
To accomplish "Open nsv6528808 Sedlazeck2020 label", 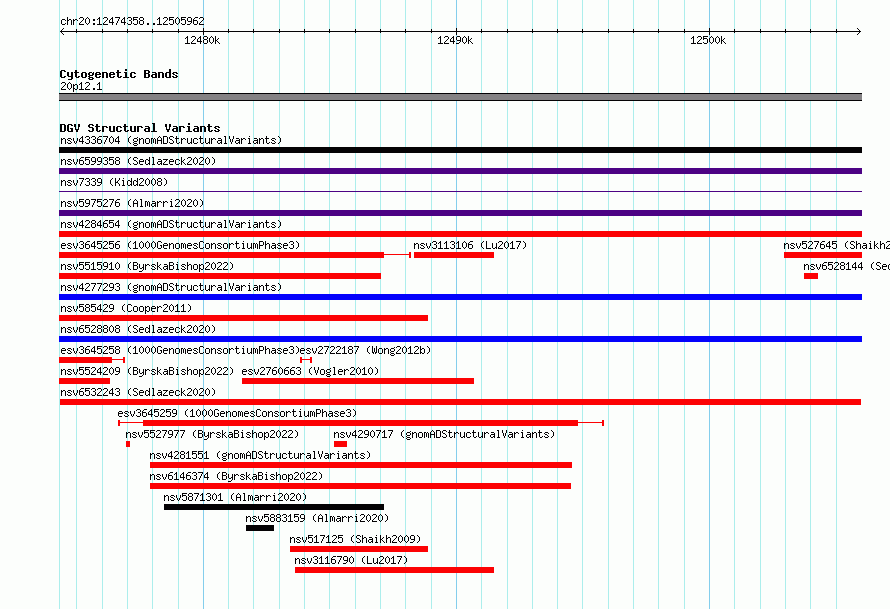I will (x=138, y=329).
